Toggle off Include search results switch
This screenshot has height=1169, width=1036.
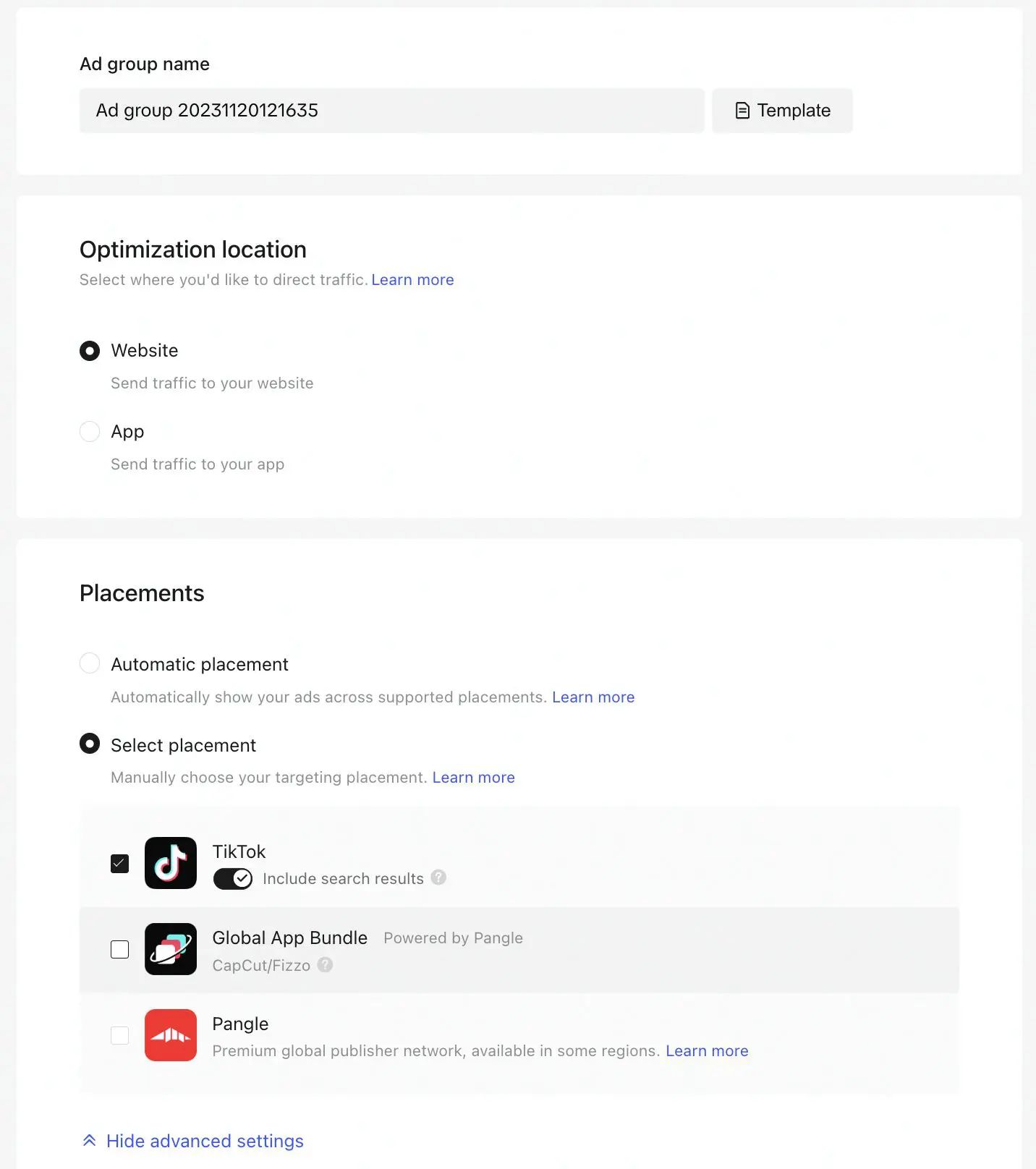coord(233,879)
